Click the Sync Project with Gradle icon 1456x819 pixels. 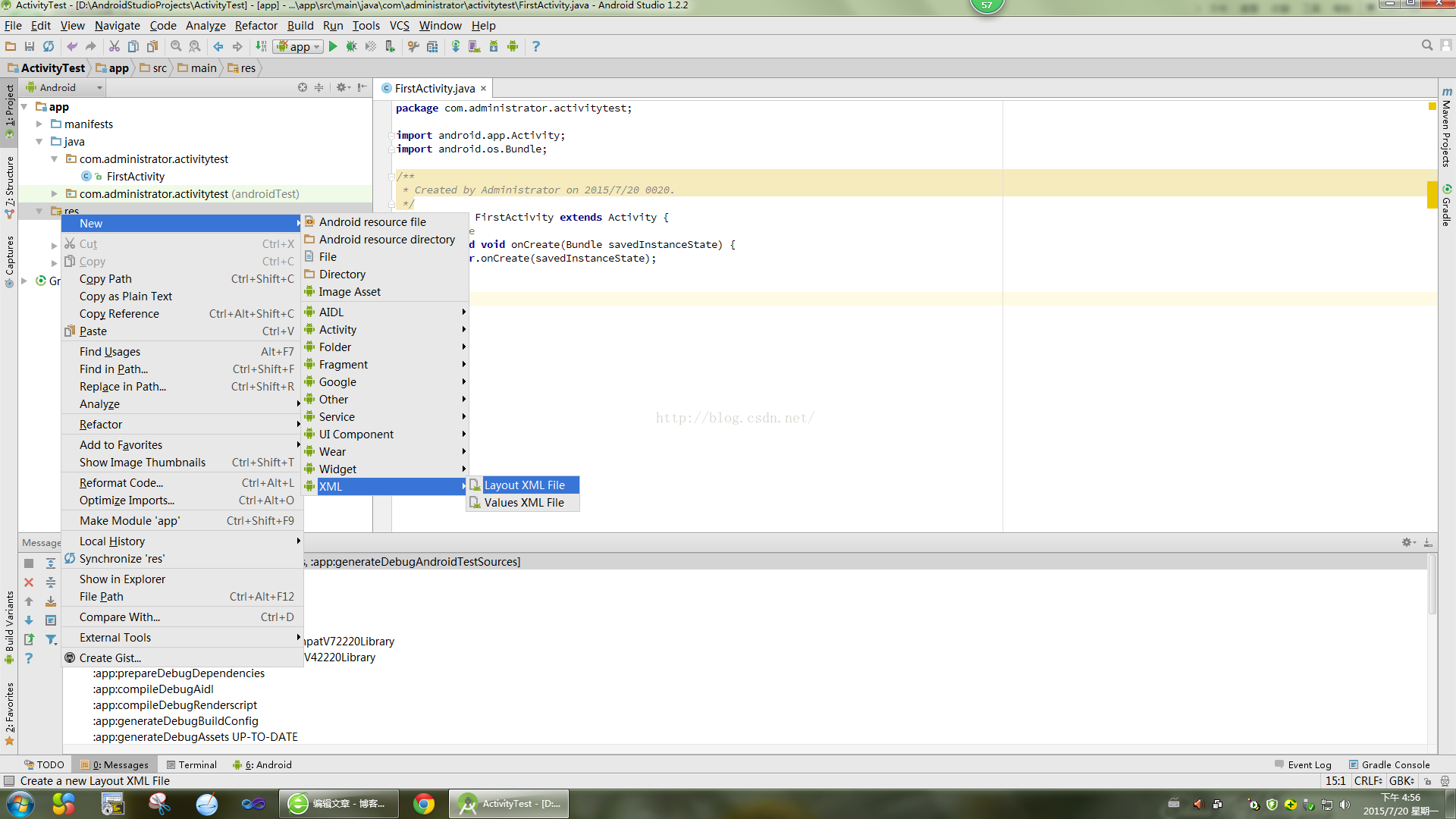click(x=456, y=46)
